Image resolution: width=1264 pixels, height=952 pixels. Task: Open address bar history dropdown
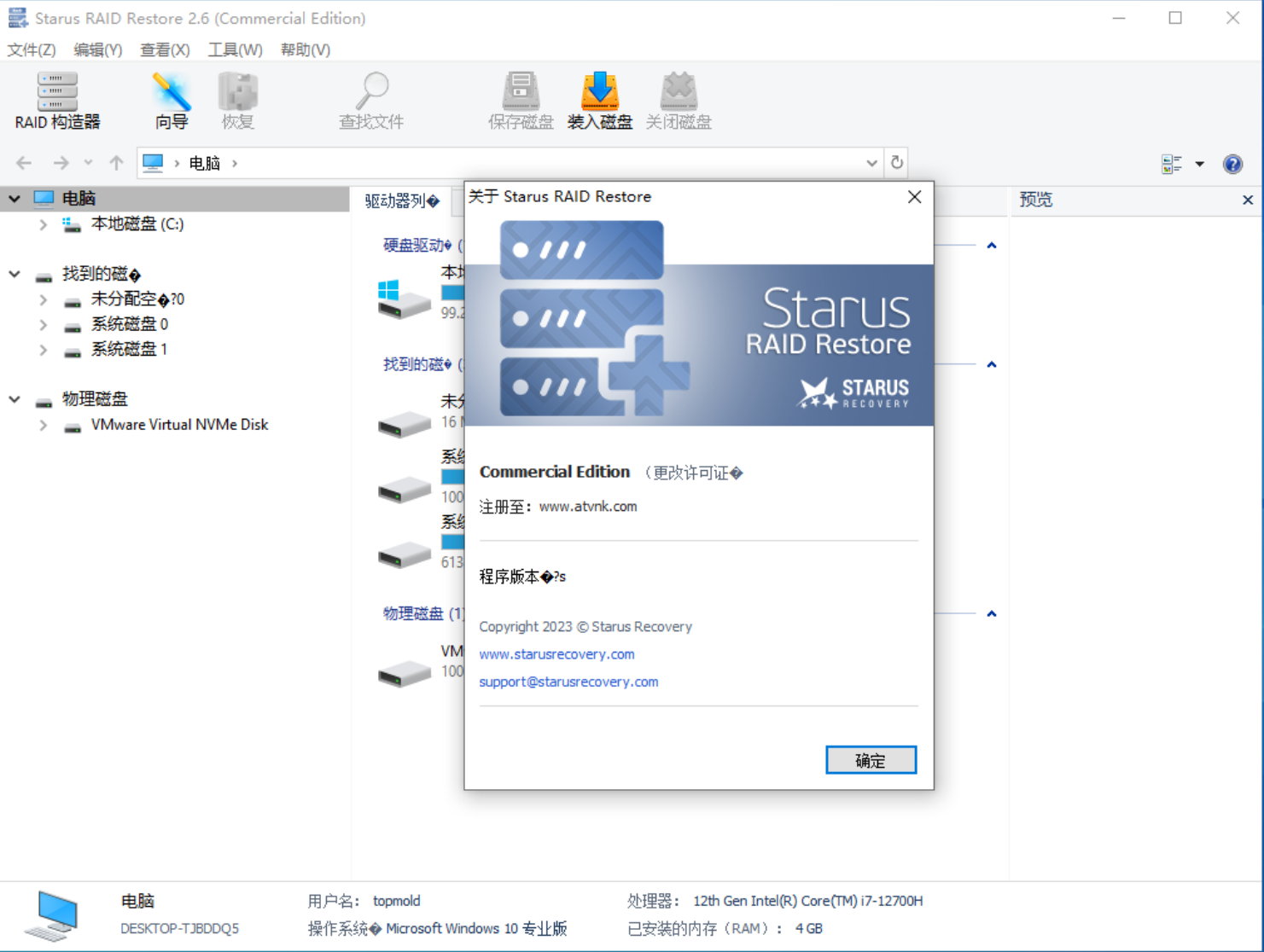pos(871,163)
